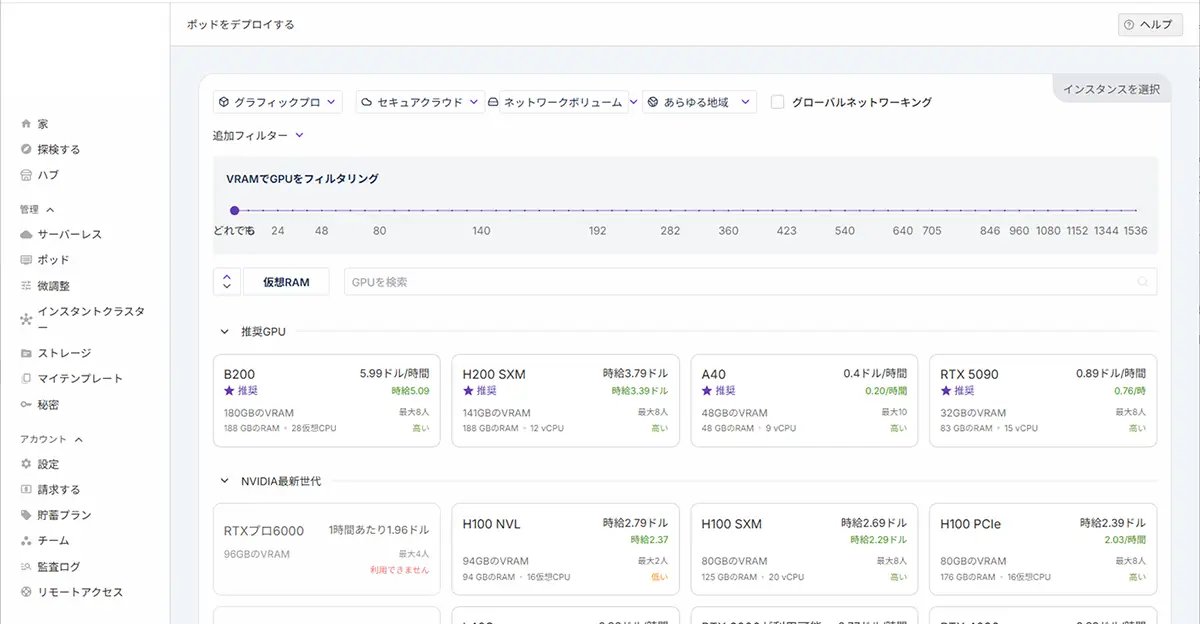Image resolution: width=1200 pixels, height=624 pixels.
Task: Open the あらゆる地域 region dropdown
Action: pos(698,102)
